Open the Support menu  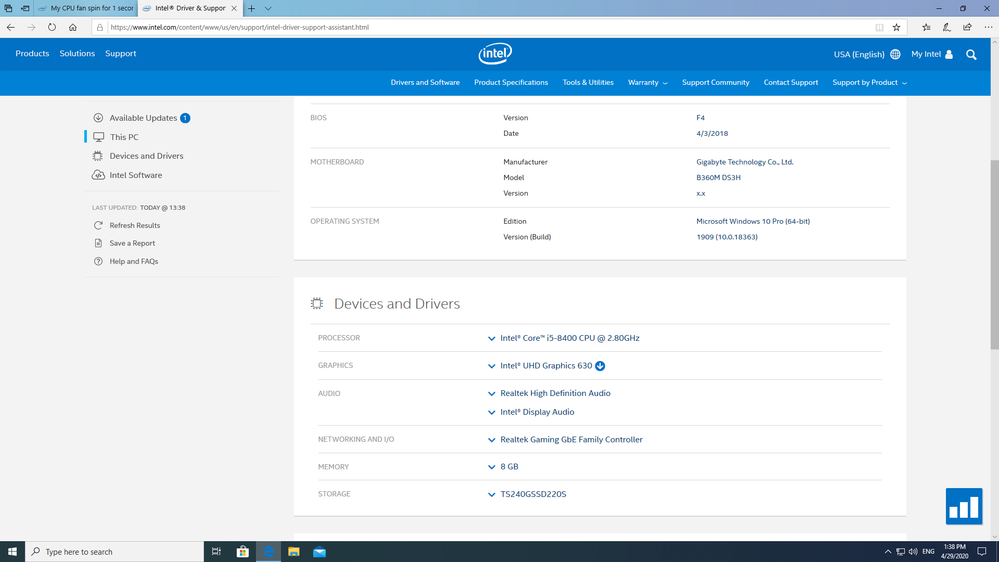point(120,54)
